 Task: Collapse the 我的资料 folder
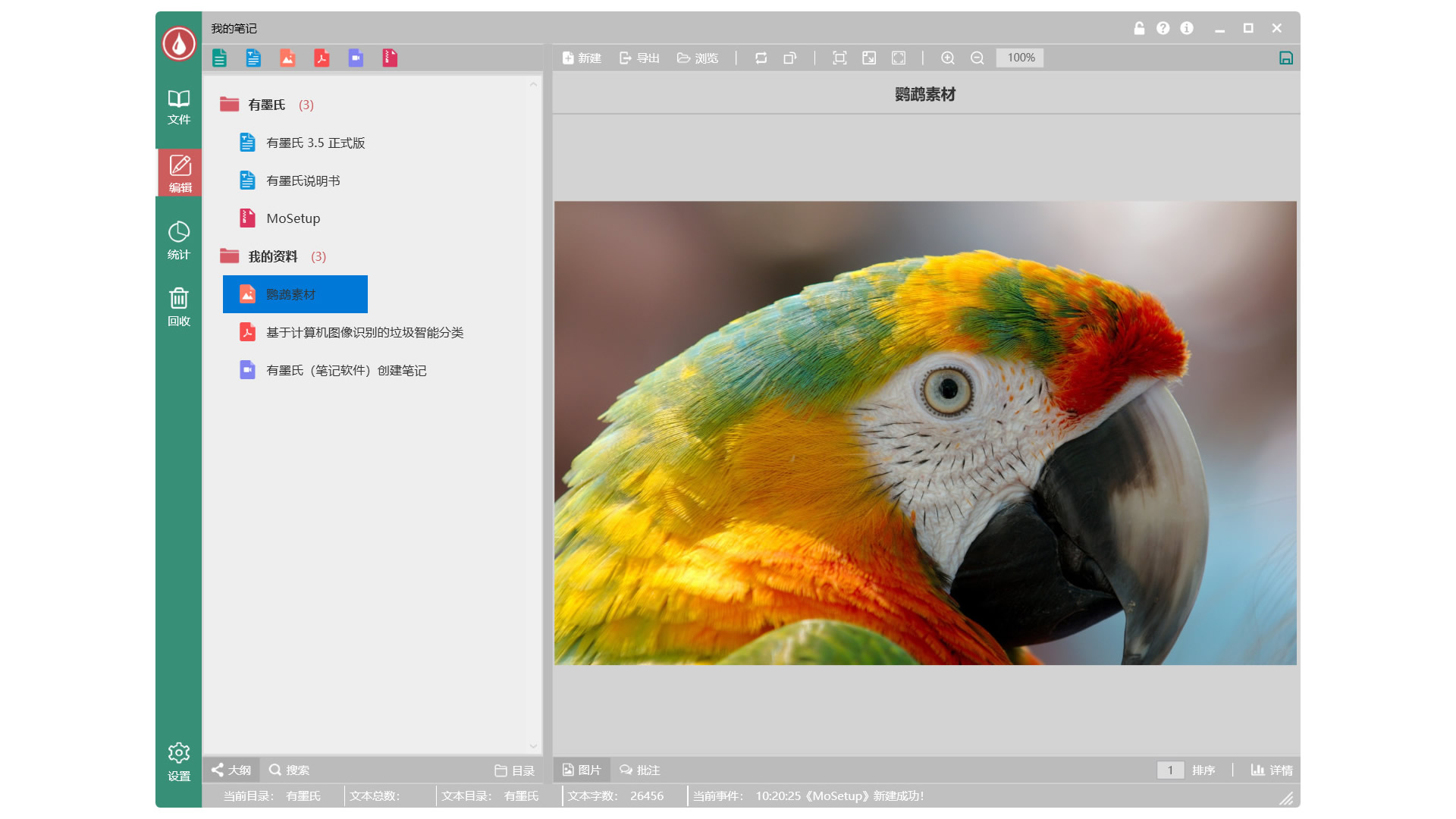point(273,256)
